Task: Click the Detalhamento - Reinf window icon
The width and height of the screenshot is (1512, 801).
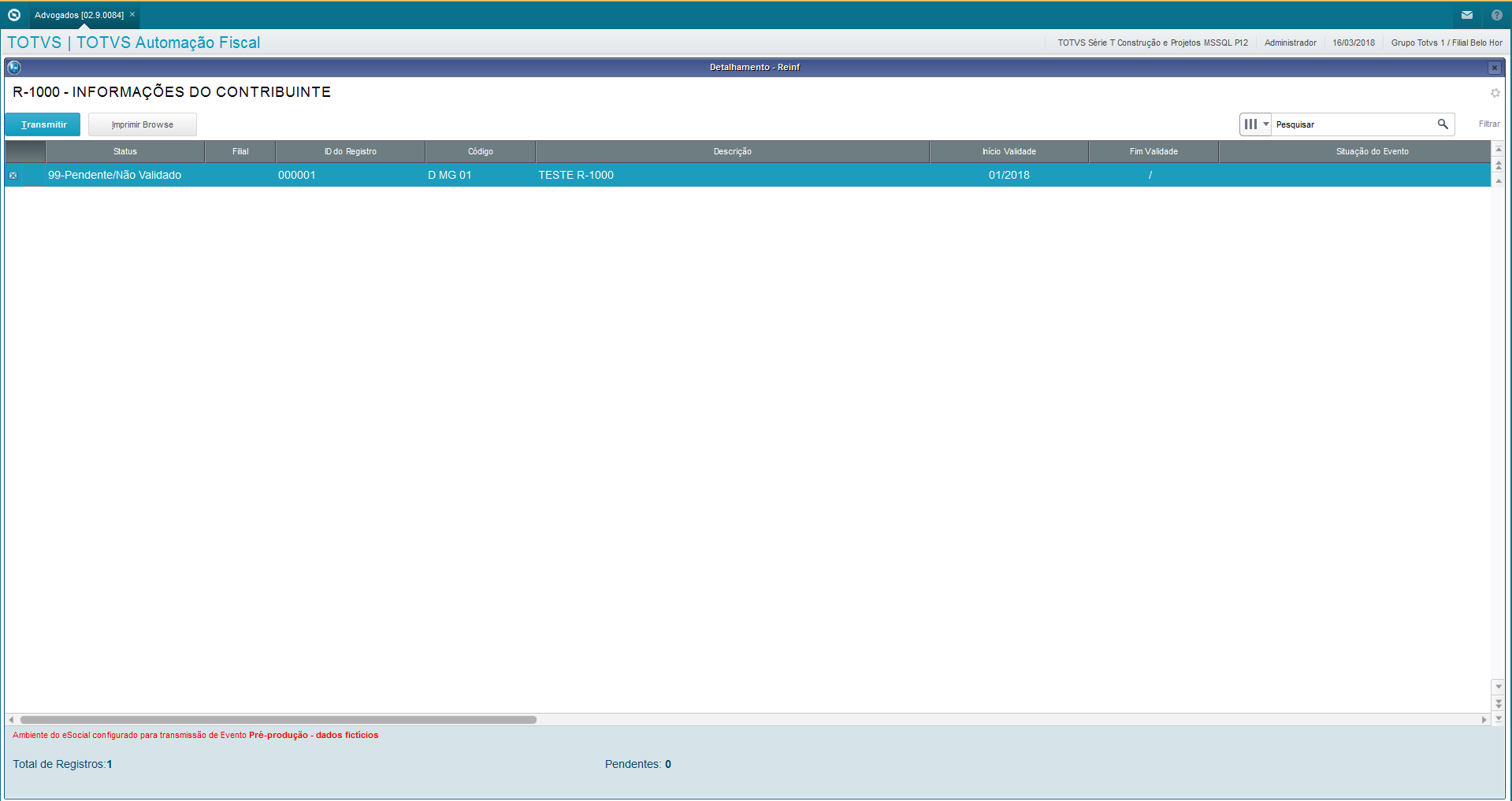Action: 13,68
